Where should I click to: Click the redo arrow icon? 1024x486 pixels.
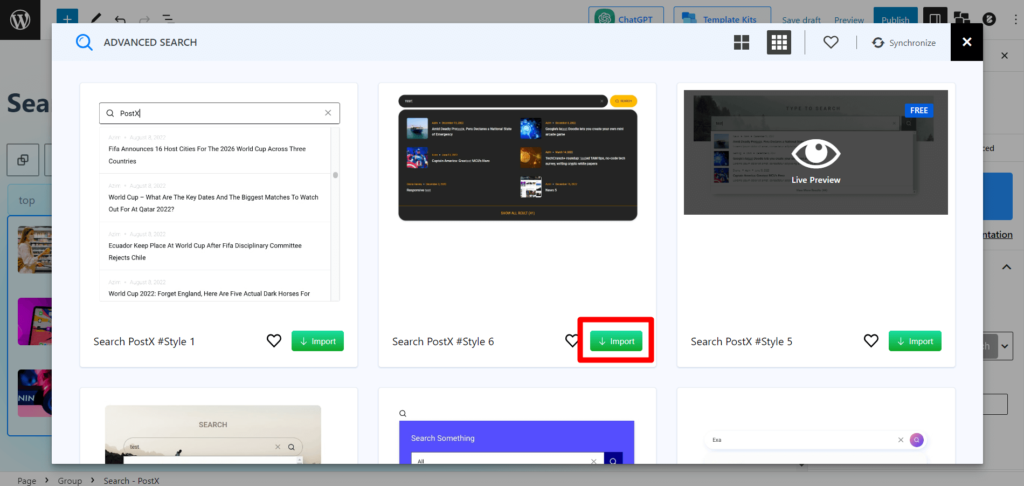click(x=144, y=19)
